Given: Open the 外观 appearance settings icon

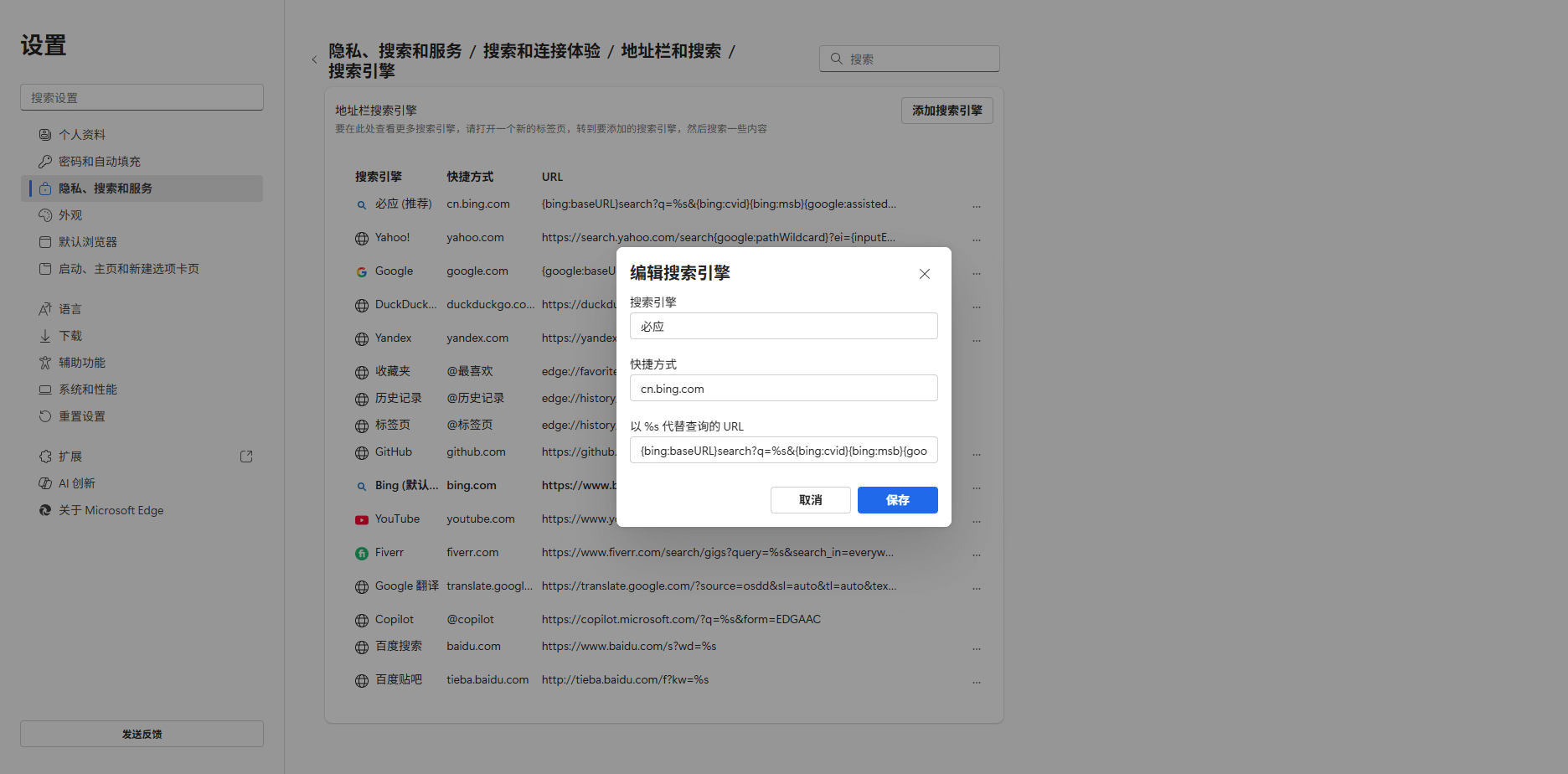Looking at the screenshot, I should (45, 215).
